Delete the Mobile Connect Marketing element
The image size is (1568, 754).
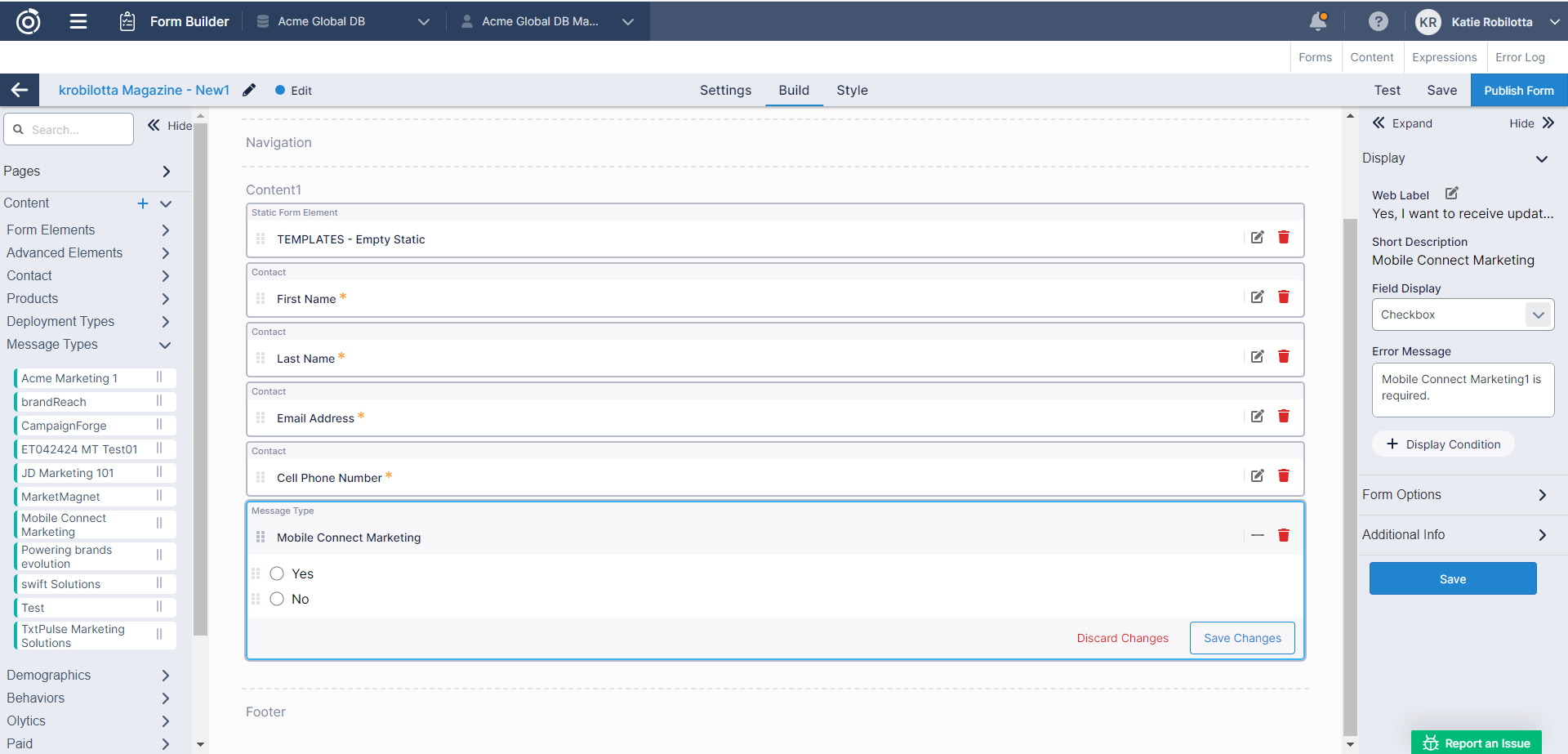pos(1283,536)
